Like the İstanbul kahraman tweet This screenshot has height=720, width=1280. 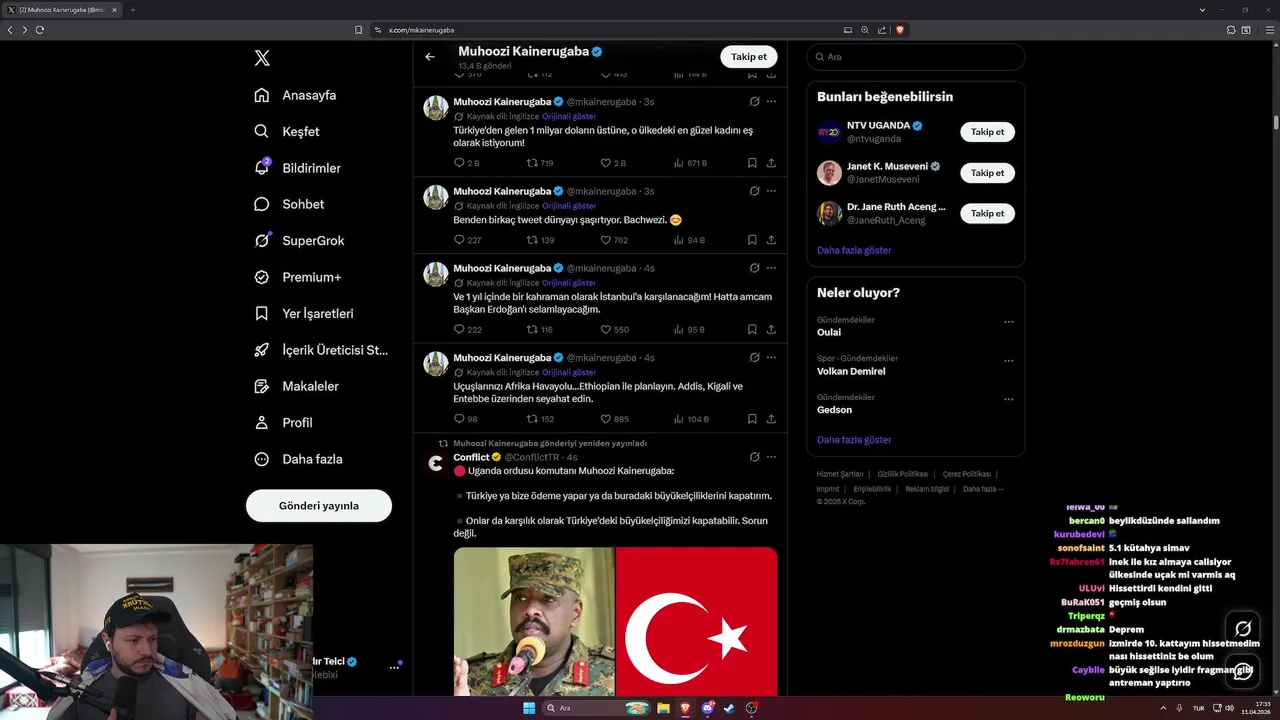coord(614,330)
